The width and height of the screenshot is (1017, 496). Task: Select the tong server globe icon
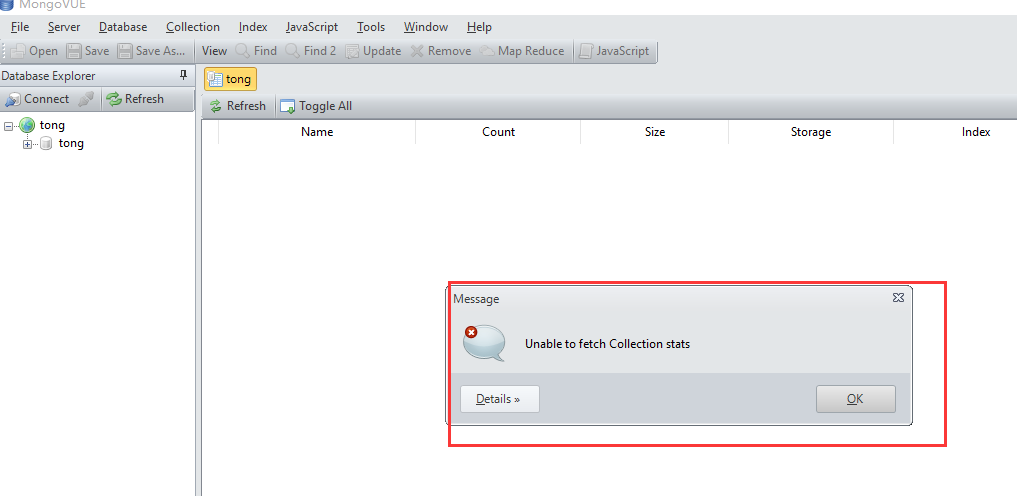coord(27,125)
